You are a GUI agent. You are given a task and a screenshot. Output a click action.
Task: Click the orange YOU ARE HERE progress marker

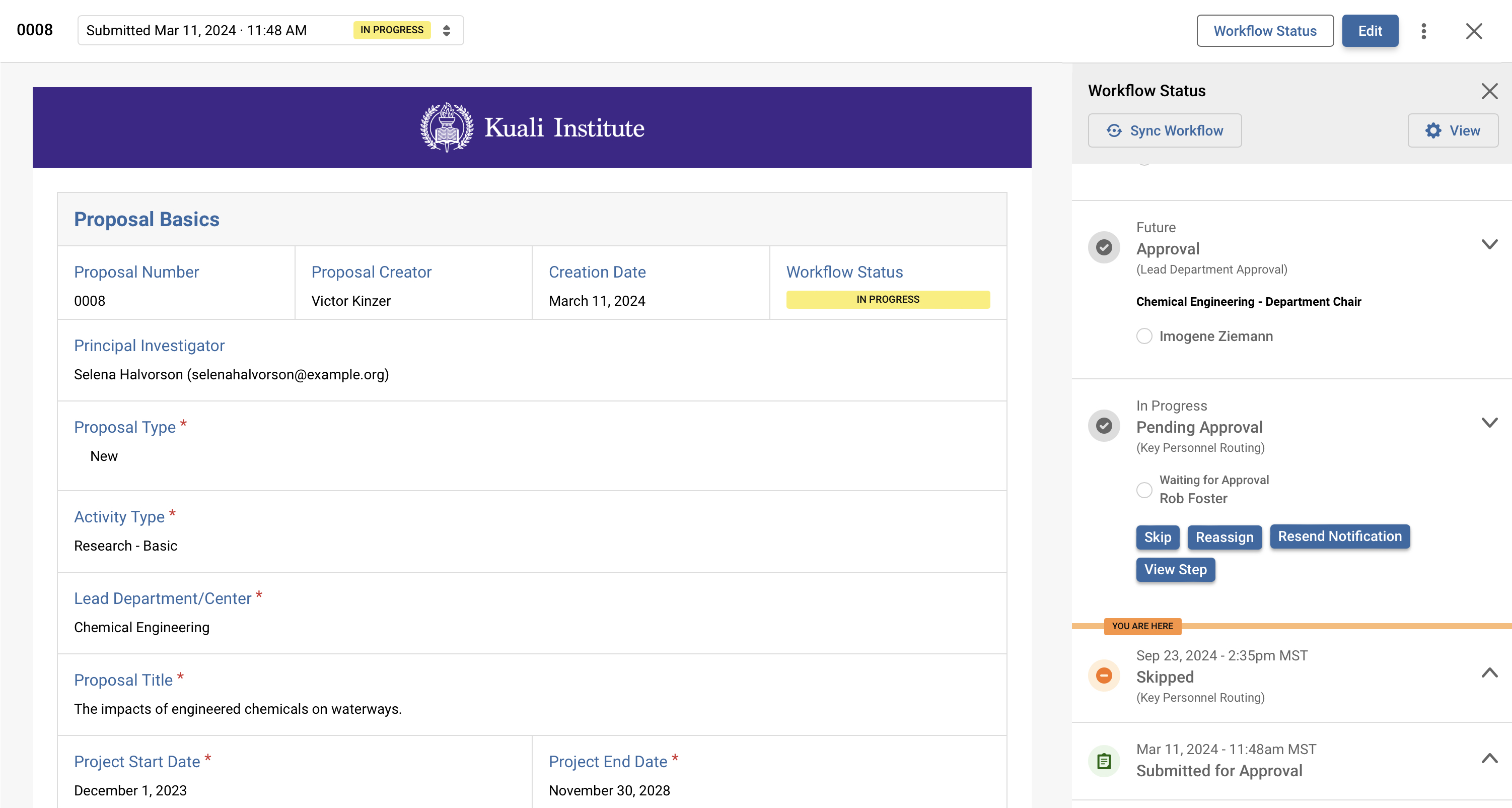[x=1141, y=626]
